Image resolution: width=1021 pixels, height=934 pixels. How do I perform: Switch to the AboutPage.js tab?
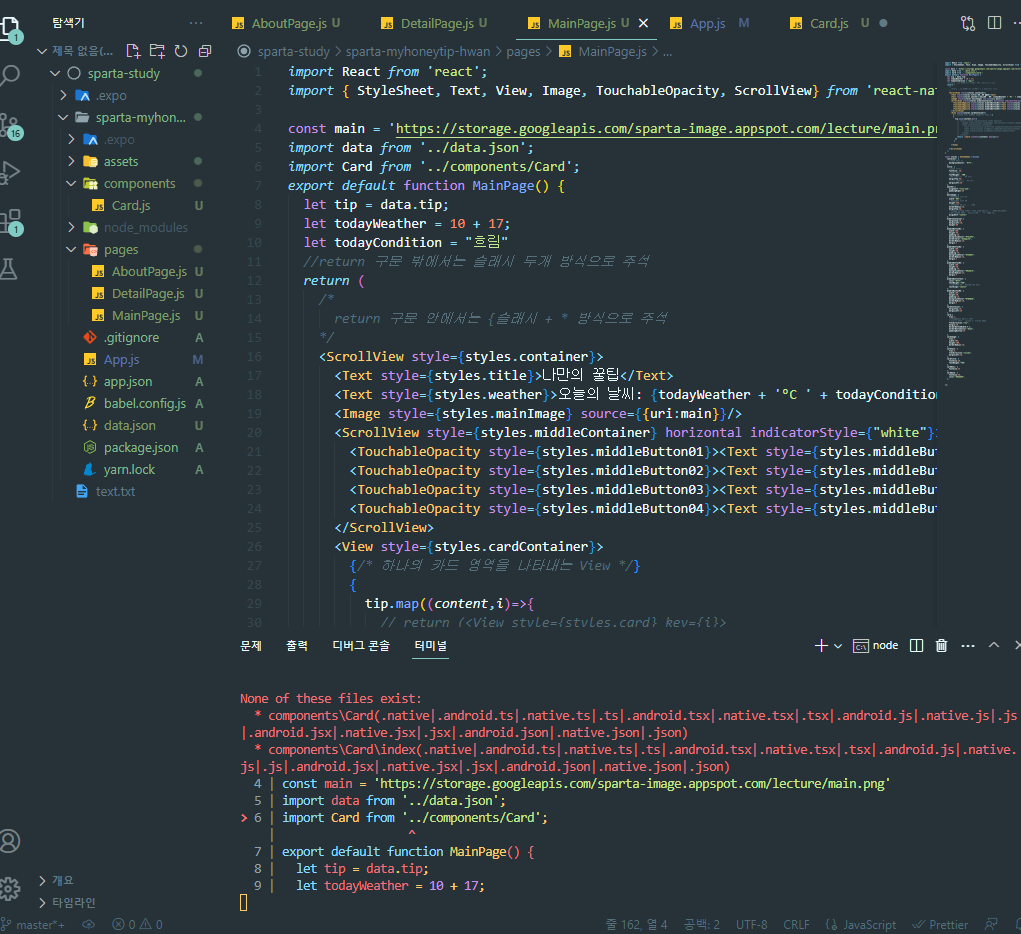pos(287,23)
